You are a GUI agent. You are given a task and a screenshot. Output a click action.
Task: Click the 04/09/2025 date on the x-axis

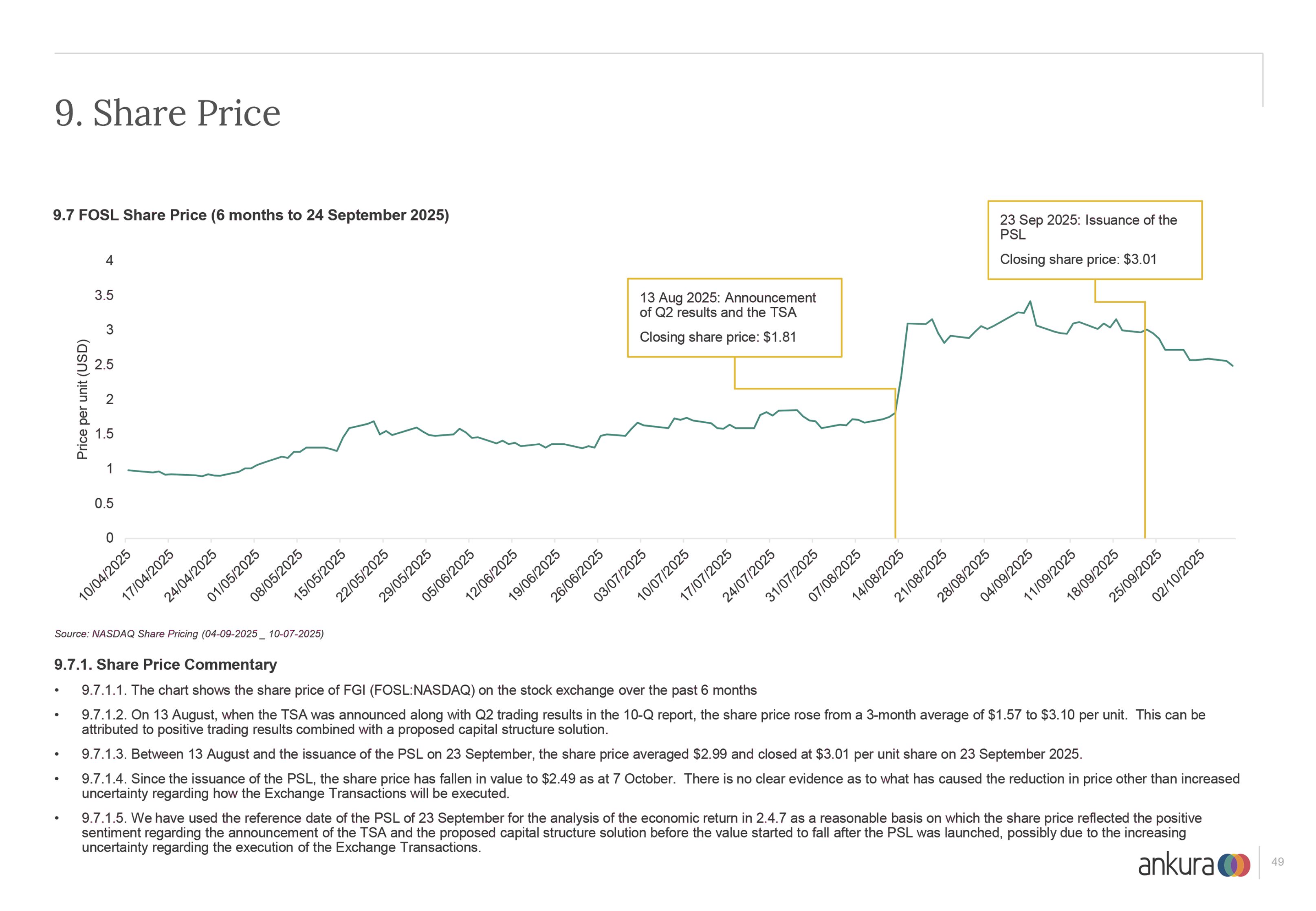coord(1007,575)
